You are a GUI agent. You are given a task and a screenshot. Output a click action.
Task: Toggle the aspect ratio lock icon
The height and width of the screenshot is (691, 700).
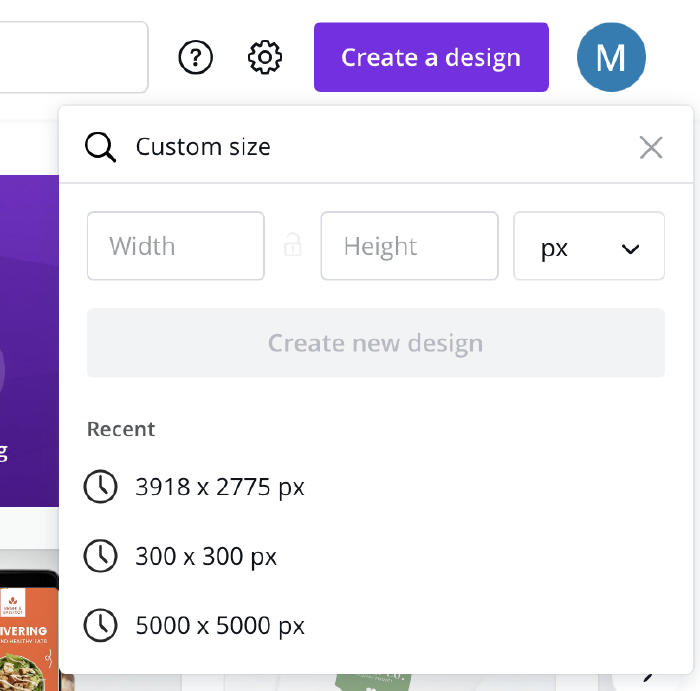point(292,245)
